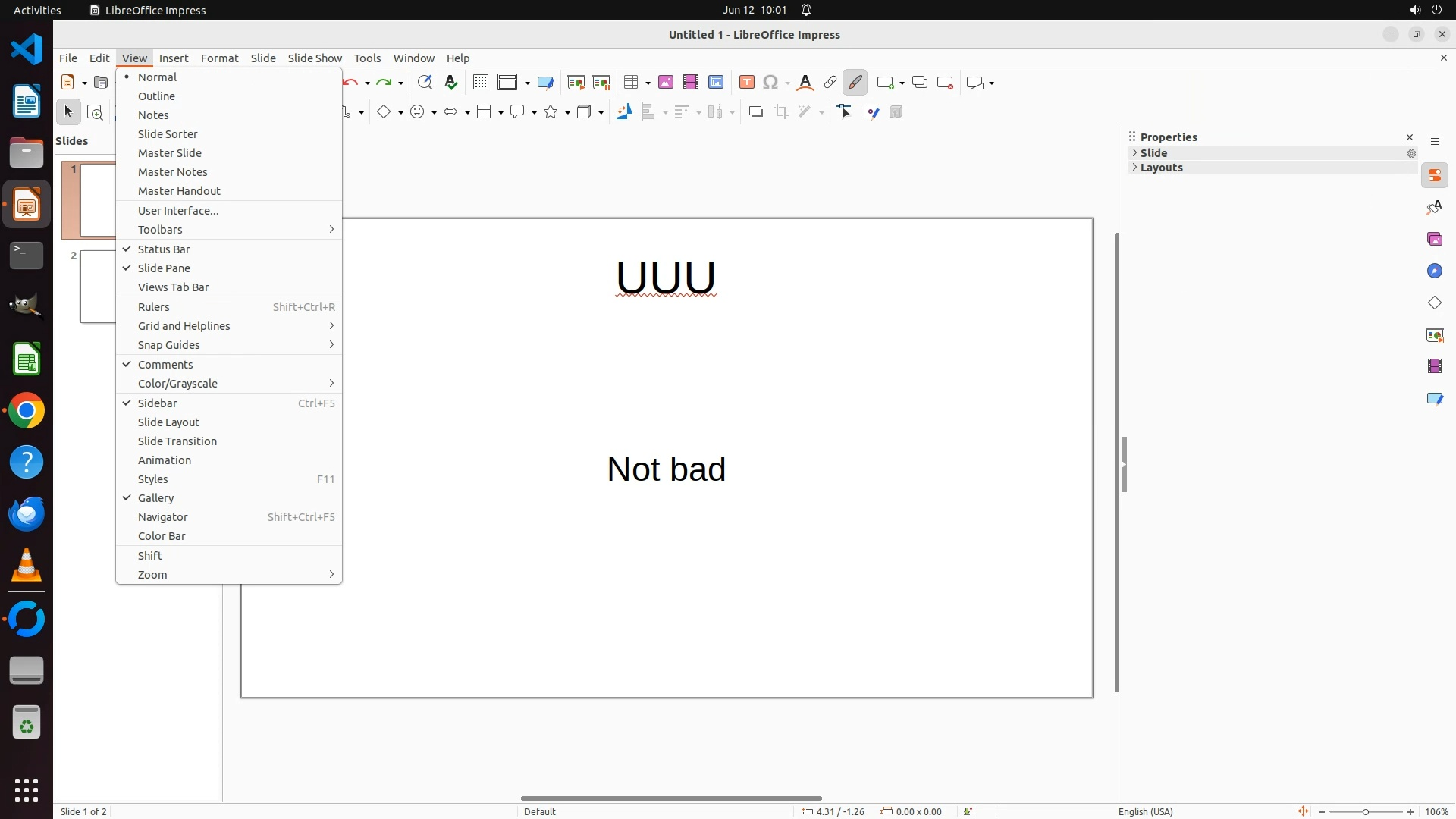Click the Insert Hyperlink icon

(x=830, y=83)
